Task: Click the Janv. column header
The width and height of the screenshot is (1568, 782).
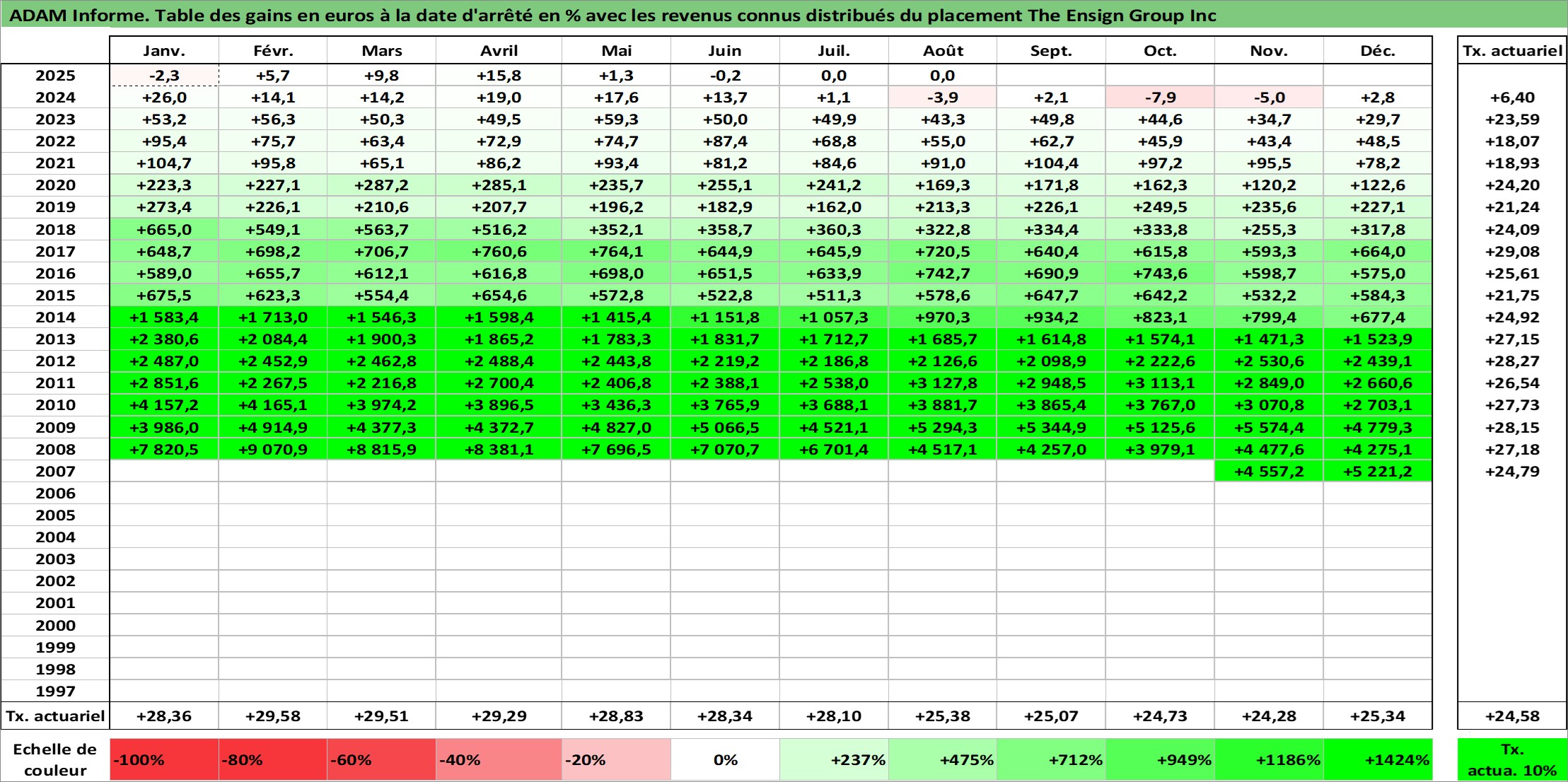Action: [164, 50]
